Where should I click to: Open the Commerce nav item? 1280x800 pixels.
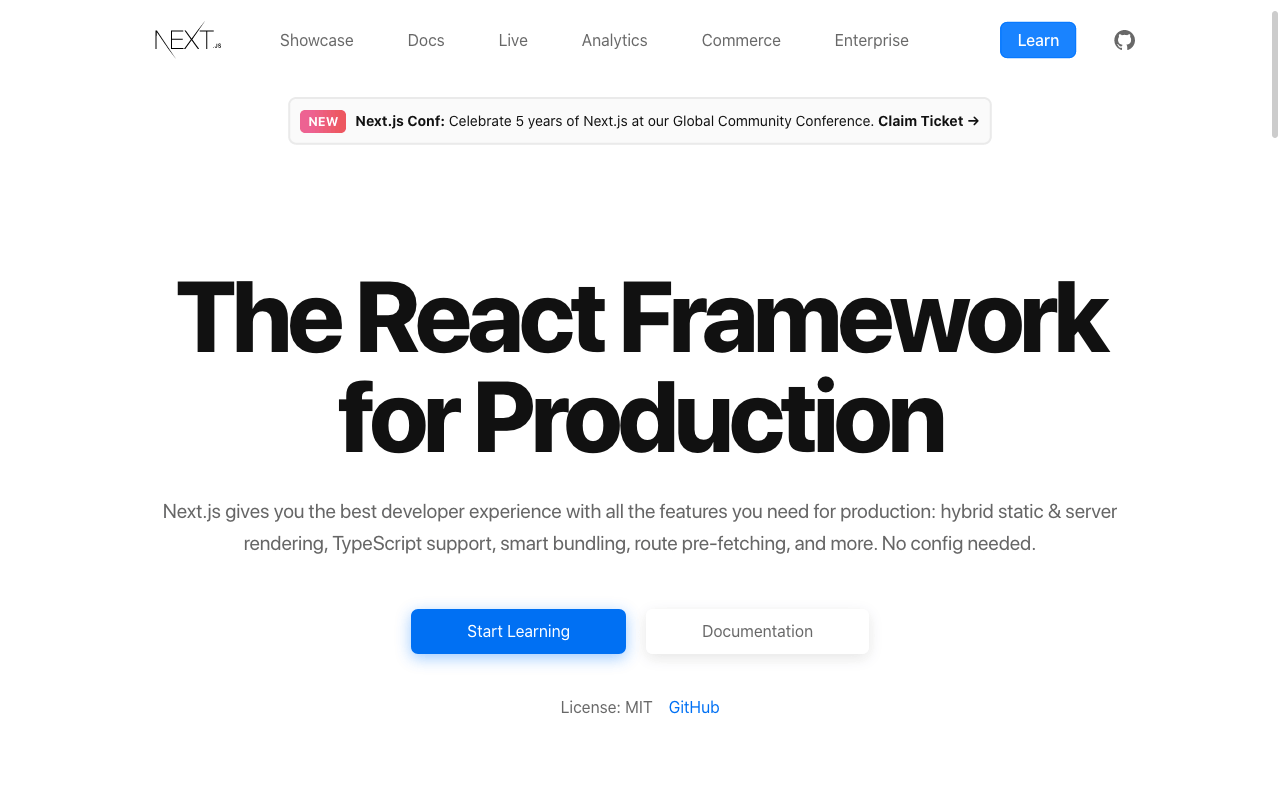(741, 40)
